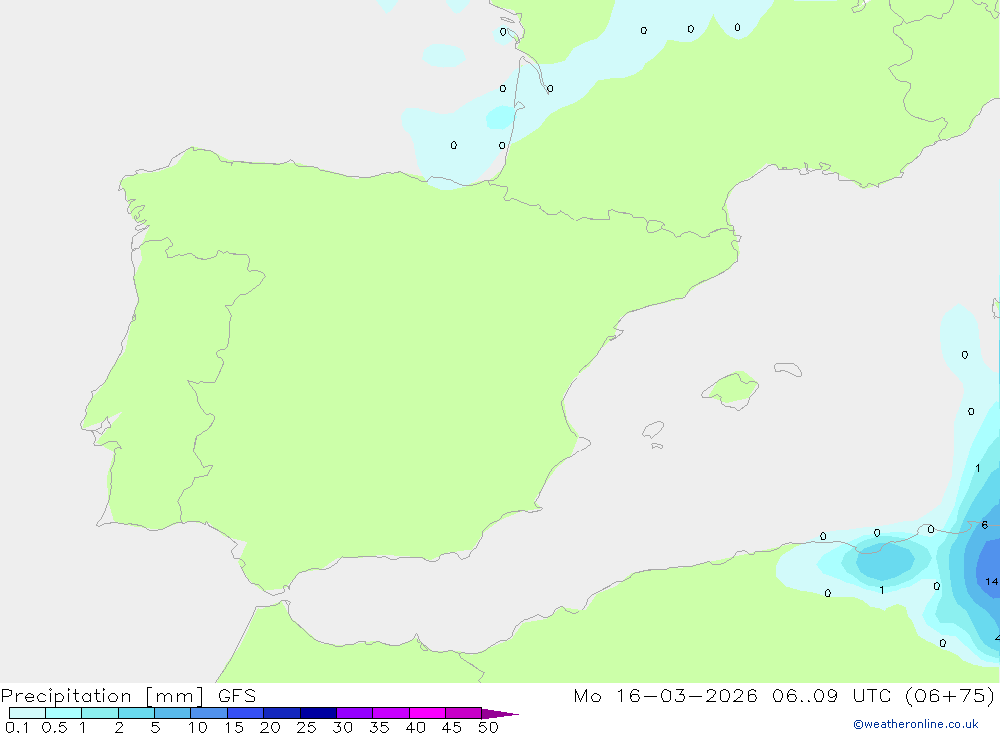Select the legend swatch between 15 and 20
This screenshot has height=733, width=1000.
pyautogui.click(x=245, y=713)
